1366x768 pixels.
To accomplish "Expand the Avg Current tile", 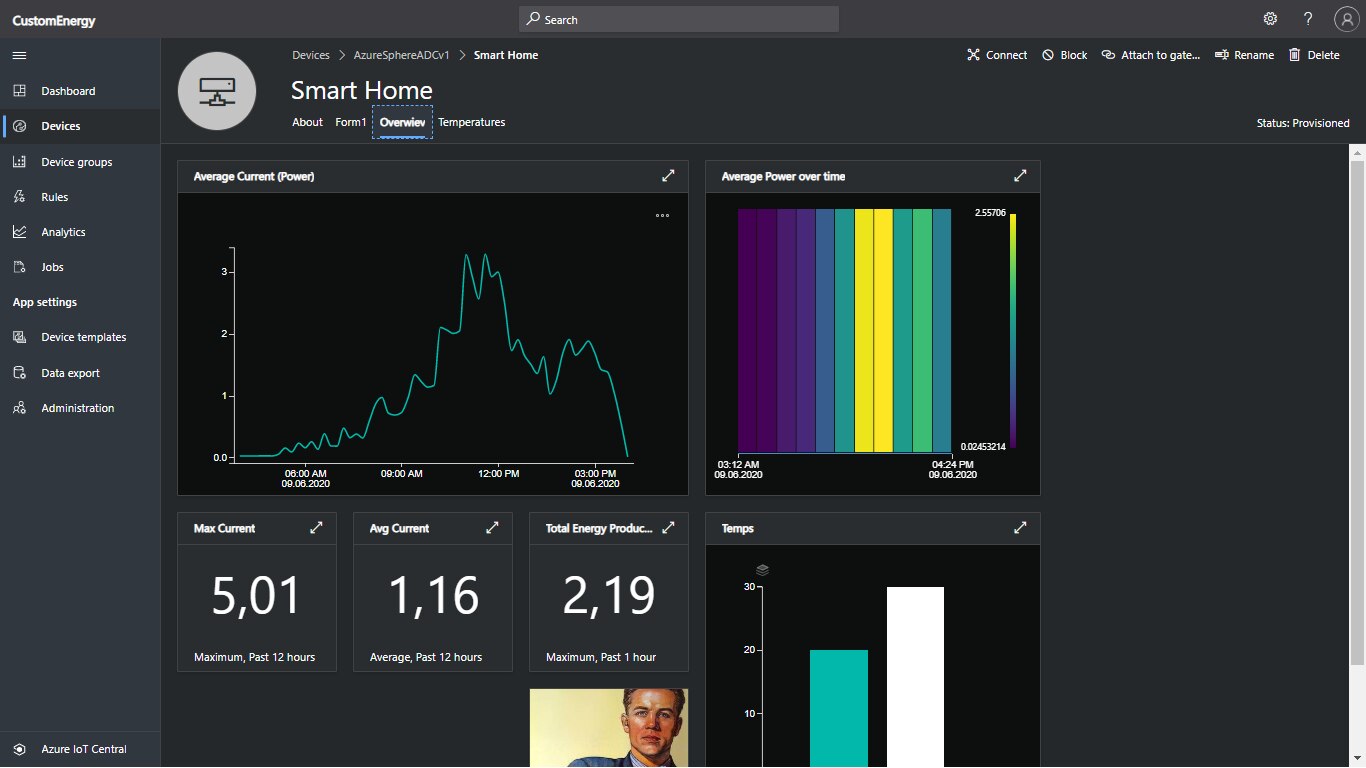I will 492,528.
